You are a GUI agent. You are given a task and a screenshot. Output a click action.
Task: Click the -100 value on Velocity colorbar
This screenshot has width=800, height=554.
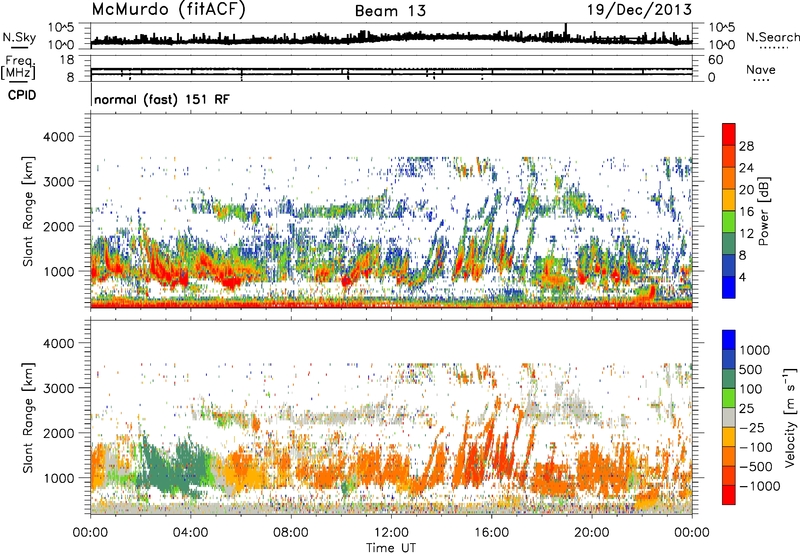756,447
